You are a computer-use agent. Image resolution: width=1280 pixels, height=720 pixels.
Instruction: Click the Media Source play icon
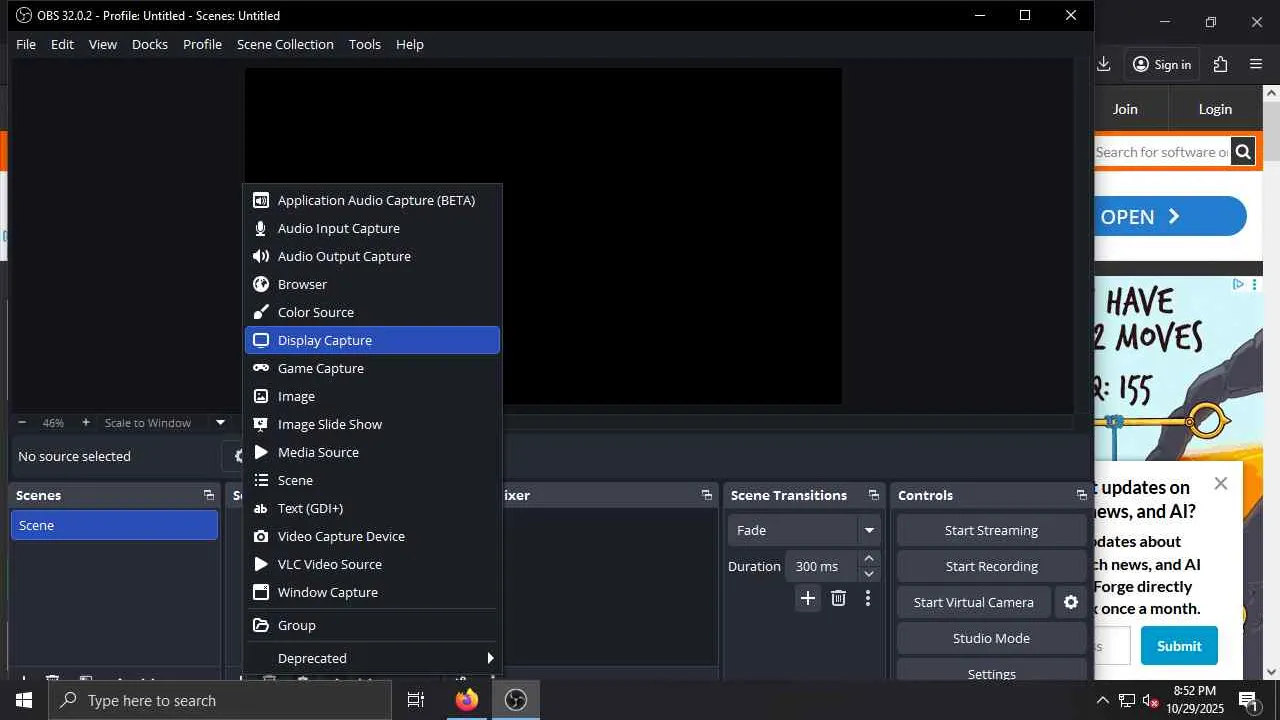261,452
